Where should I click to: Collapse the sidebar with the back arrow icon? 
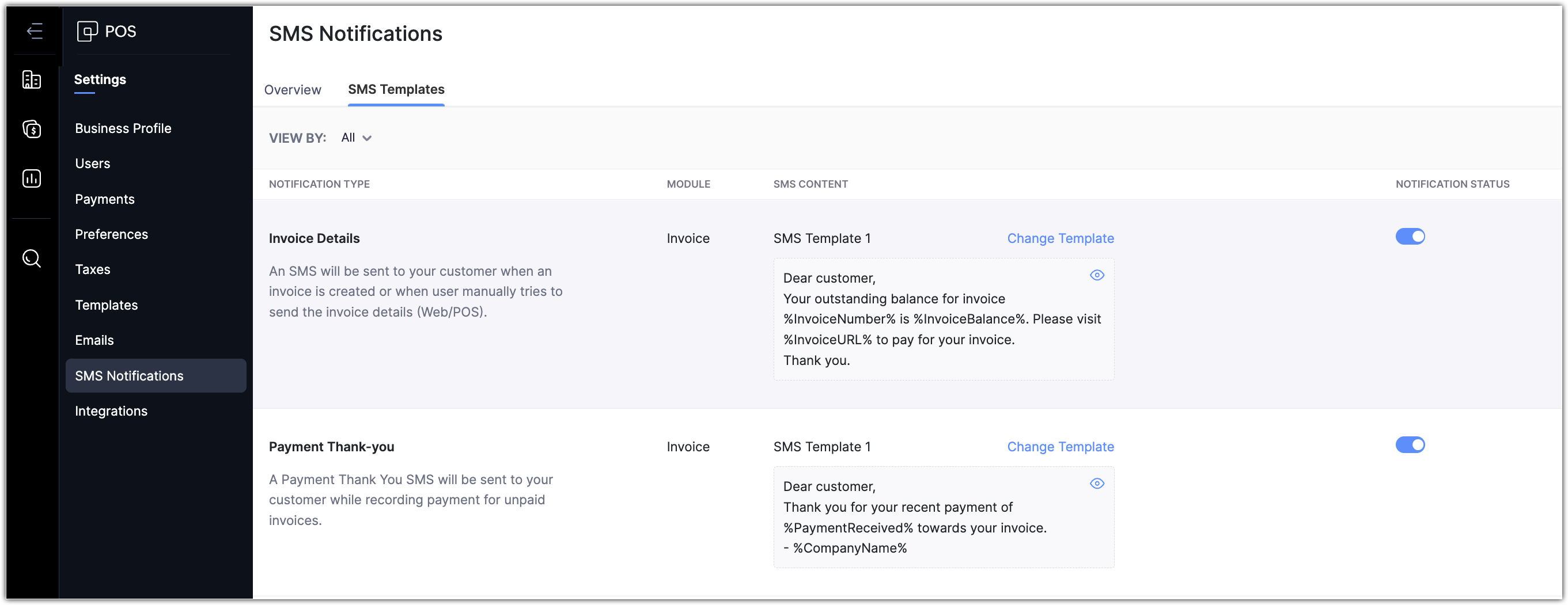pyautogui.click(x=35, y=31)
